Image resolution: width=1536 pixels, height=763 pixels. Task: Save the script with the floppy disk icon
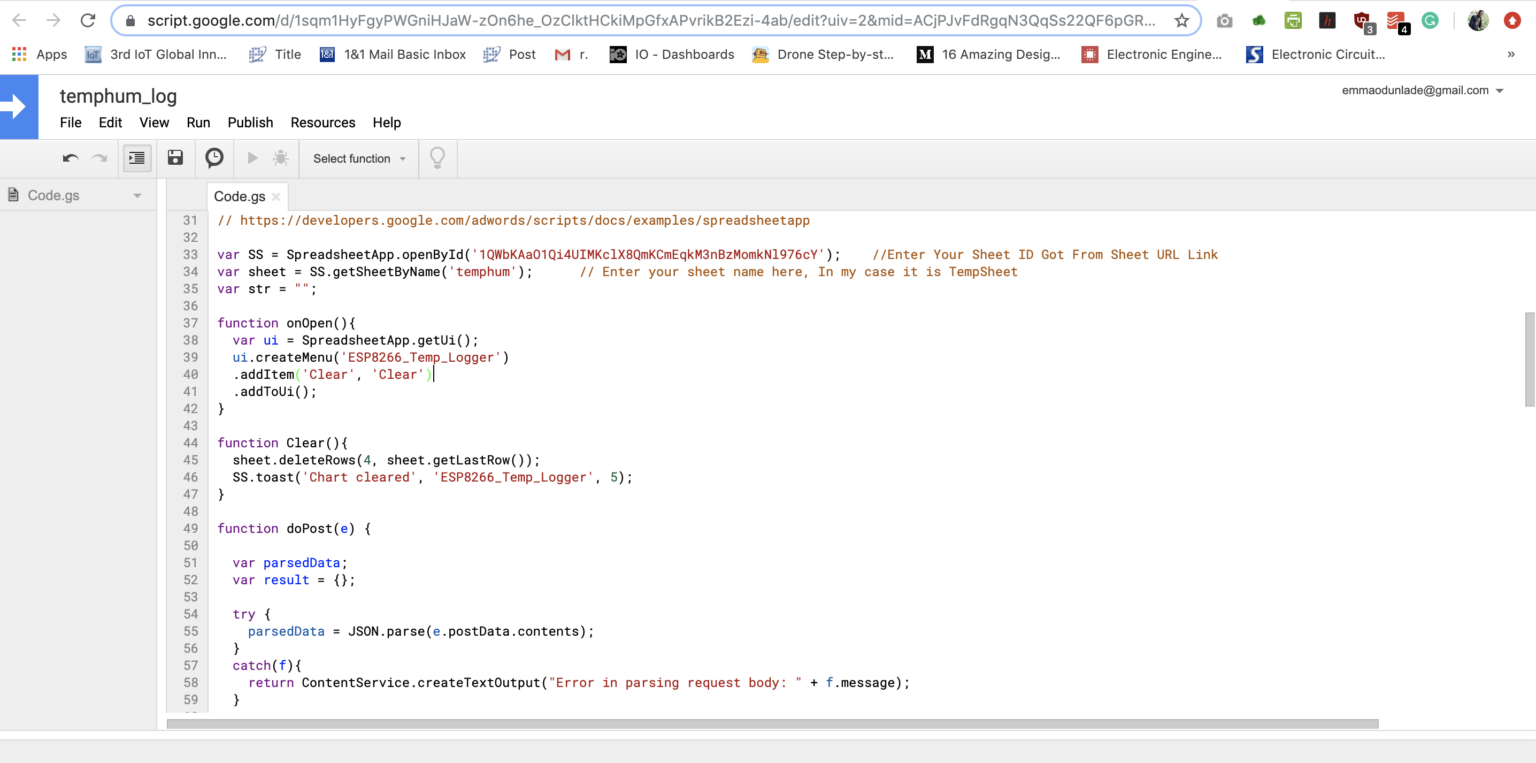pyautogui.click(x=175, y=158)
